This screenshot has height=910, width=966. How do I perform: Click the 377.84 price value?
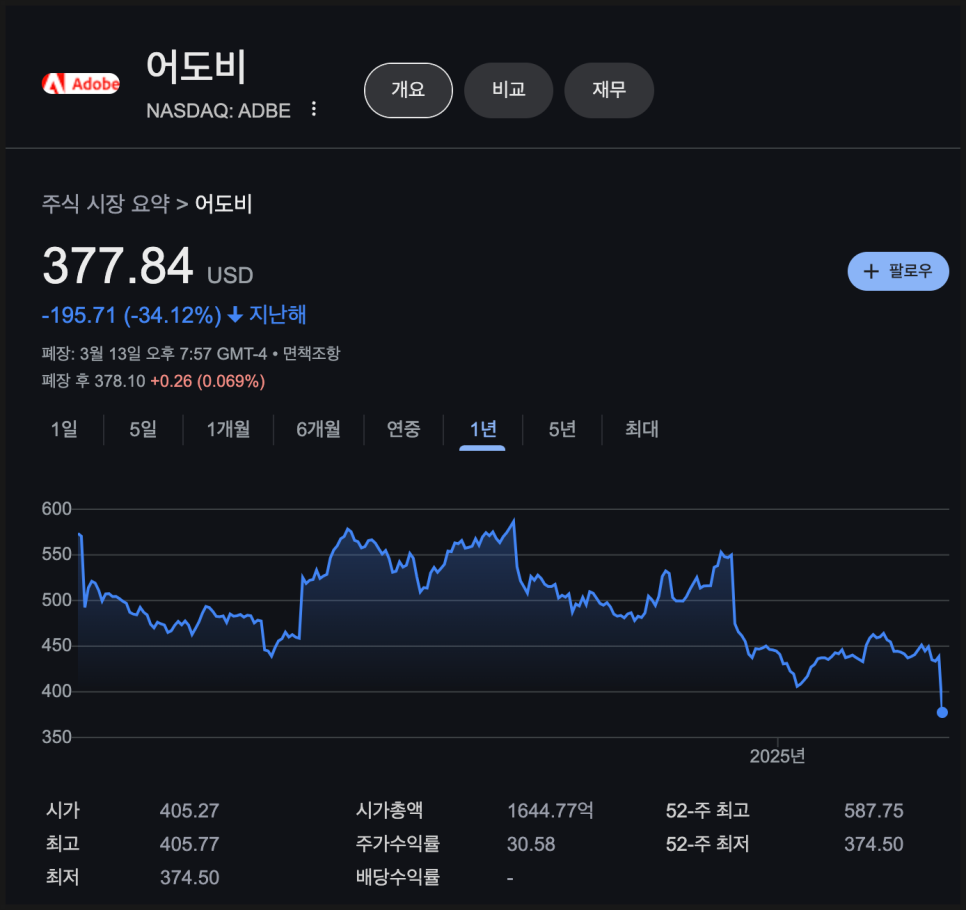pyautogui.click(x=118, y=266)
